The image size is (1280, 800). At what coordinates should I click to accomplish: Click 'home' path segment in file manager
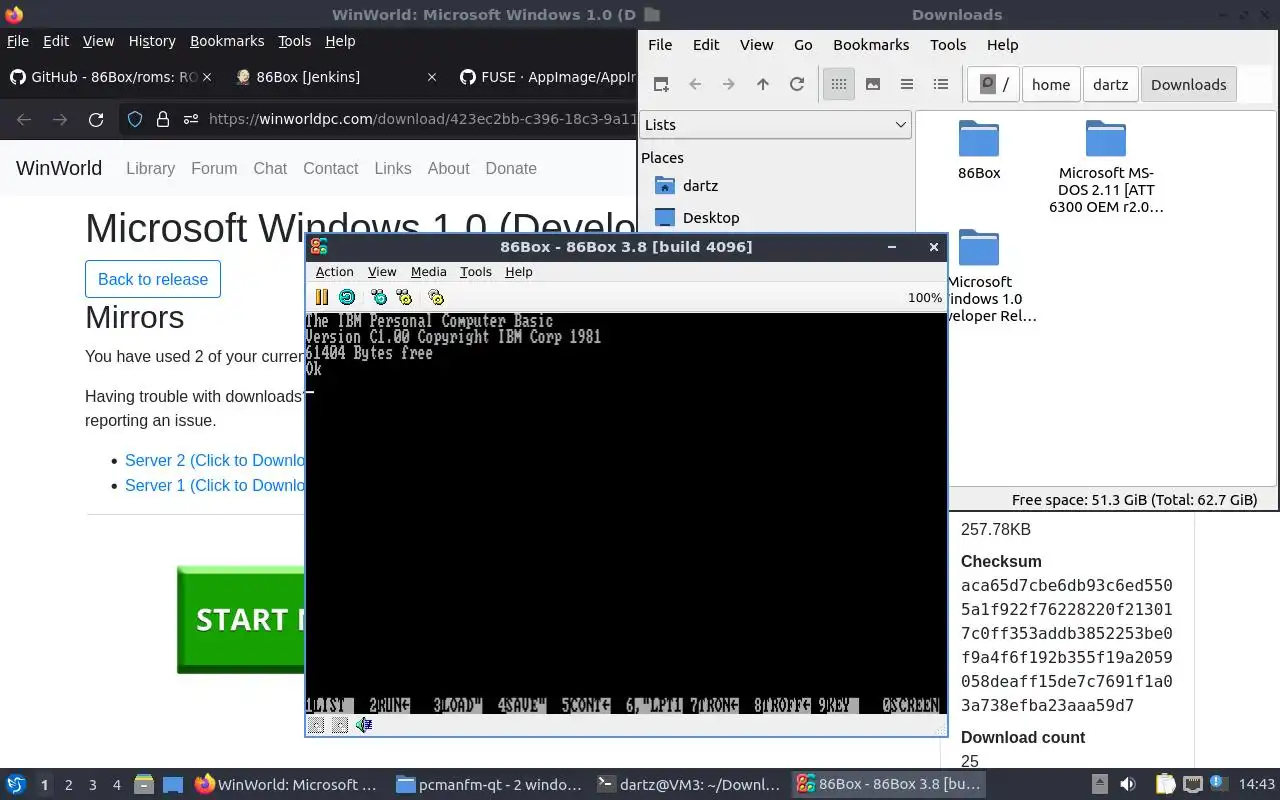tap(1051, 85)
